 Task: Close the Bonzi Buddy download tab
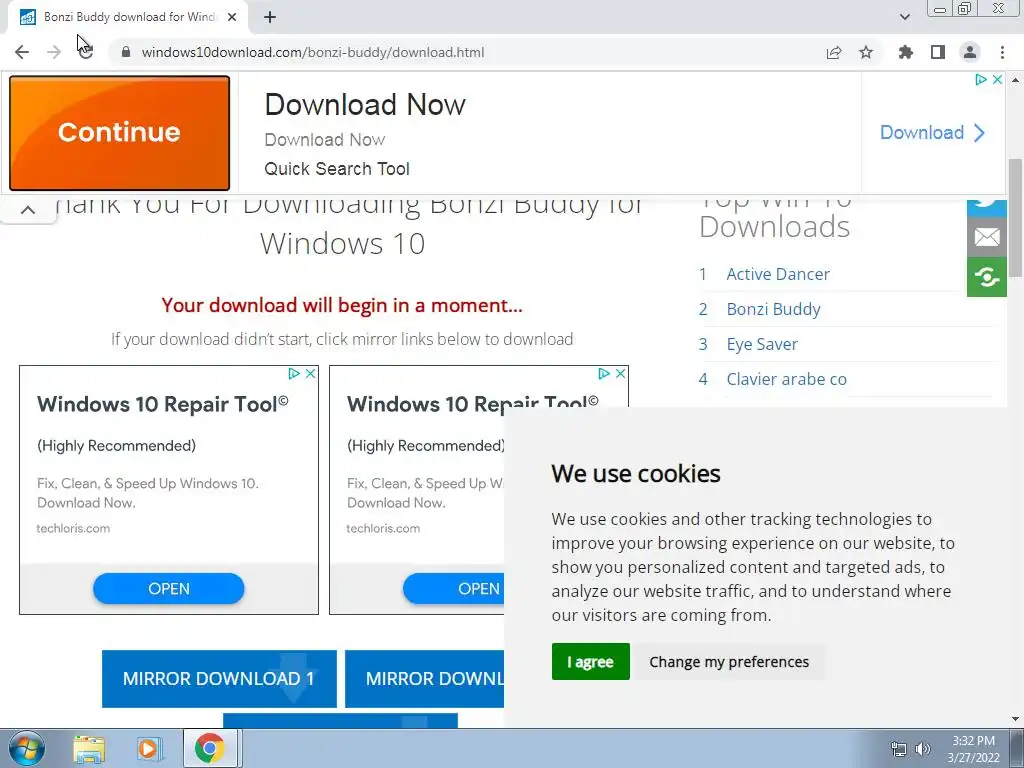pyautogui.click(x=232, y=17)
